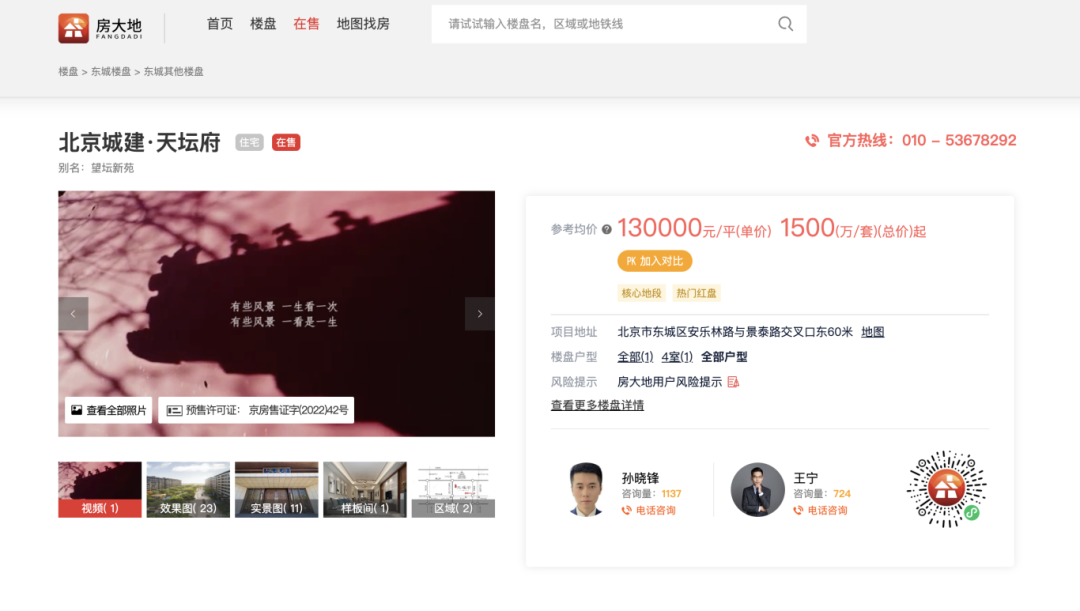Click 预售许可证 license badge
The width and height of the screenshot is (1080, 611).
click(256, 410)
